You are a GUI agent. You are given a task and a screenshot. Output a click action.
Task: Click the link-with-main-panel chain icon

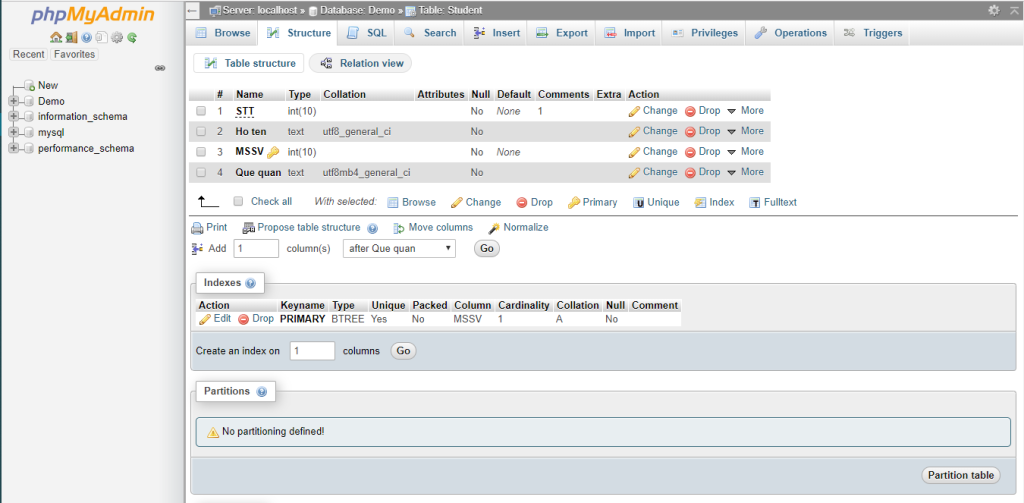159,68
